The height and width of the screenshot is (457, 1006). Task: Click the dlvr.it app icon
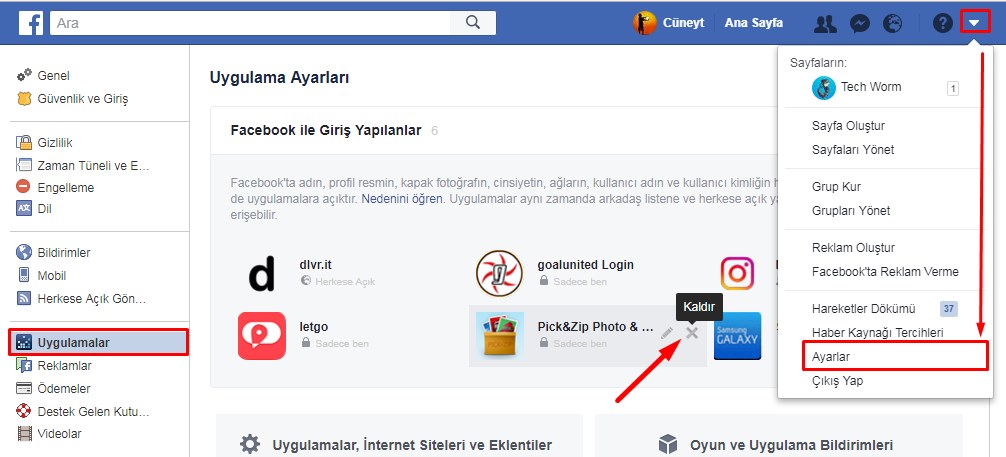[x=262, y=273]
